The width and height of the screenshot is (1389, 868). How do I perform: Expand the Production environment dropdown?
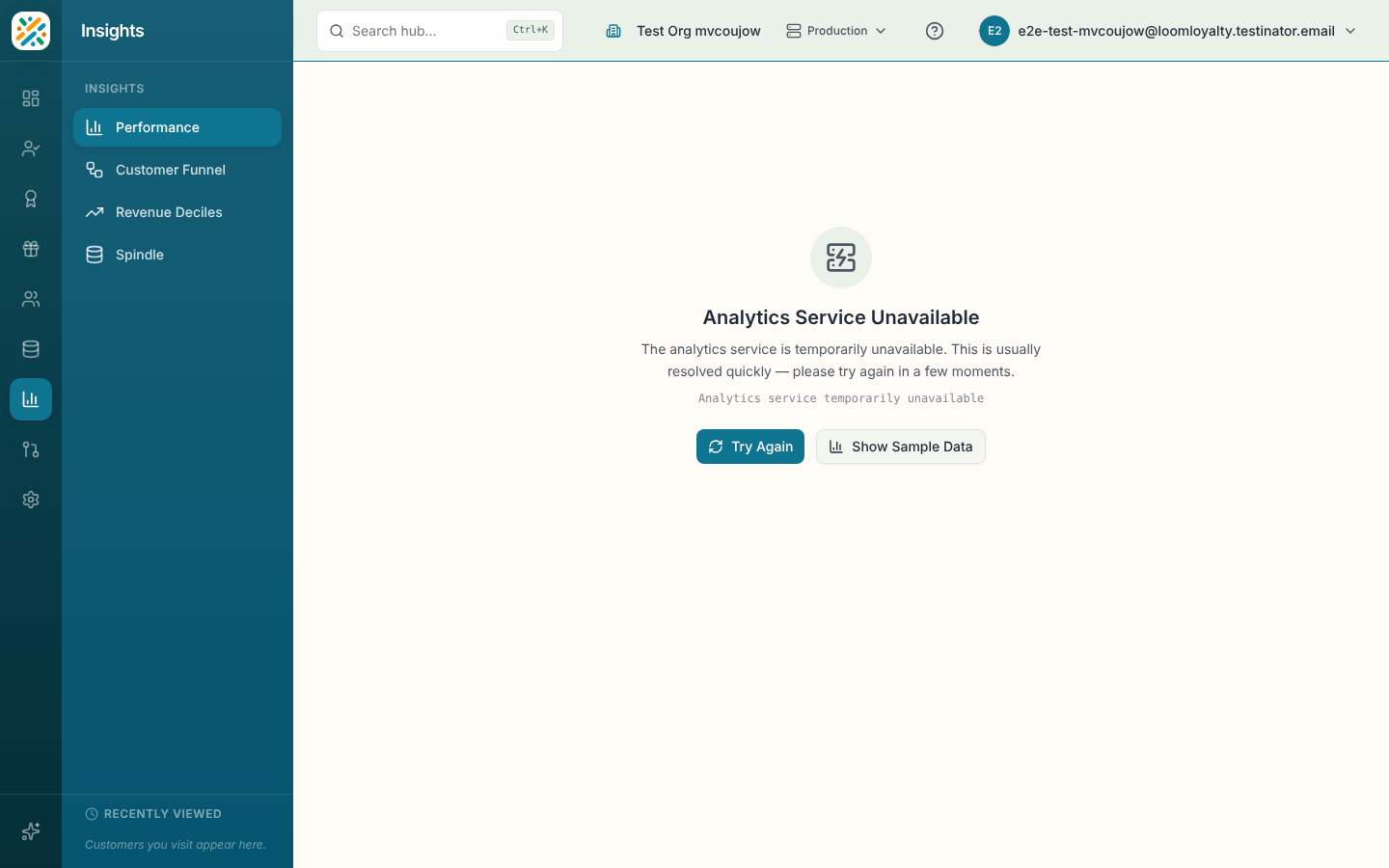836,31
